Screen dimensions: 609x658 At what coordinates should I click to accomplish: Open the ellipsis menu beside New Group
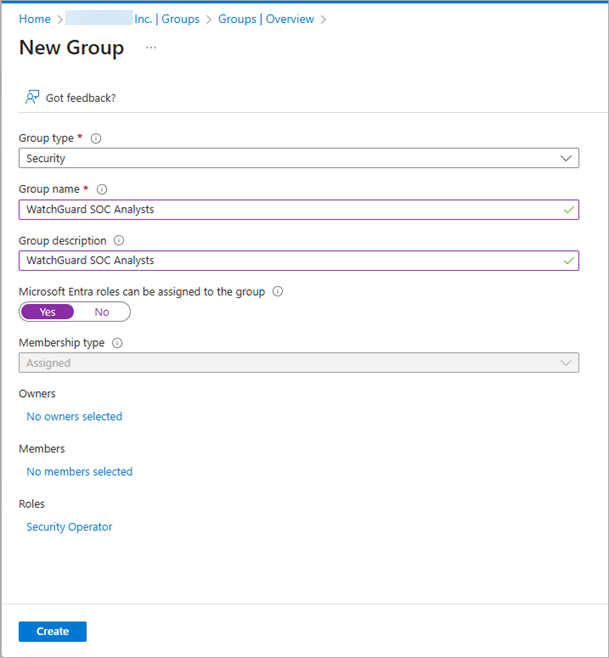(x=151, y=48)
